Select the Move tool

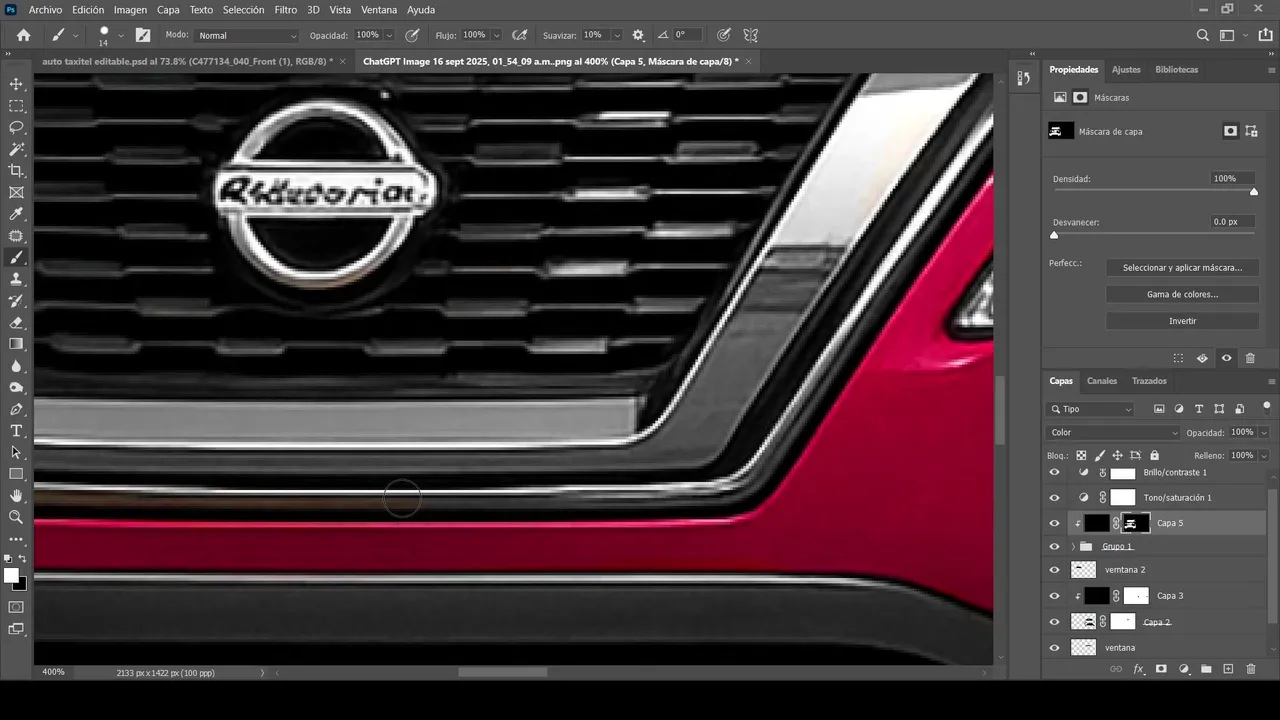coord(16,84)
